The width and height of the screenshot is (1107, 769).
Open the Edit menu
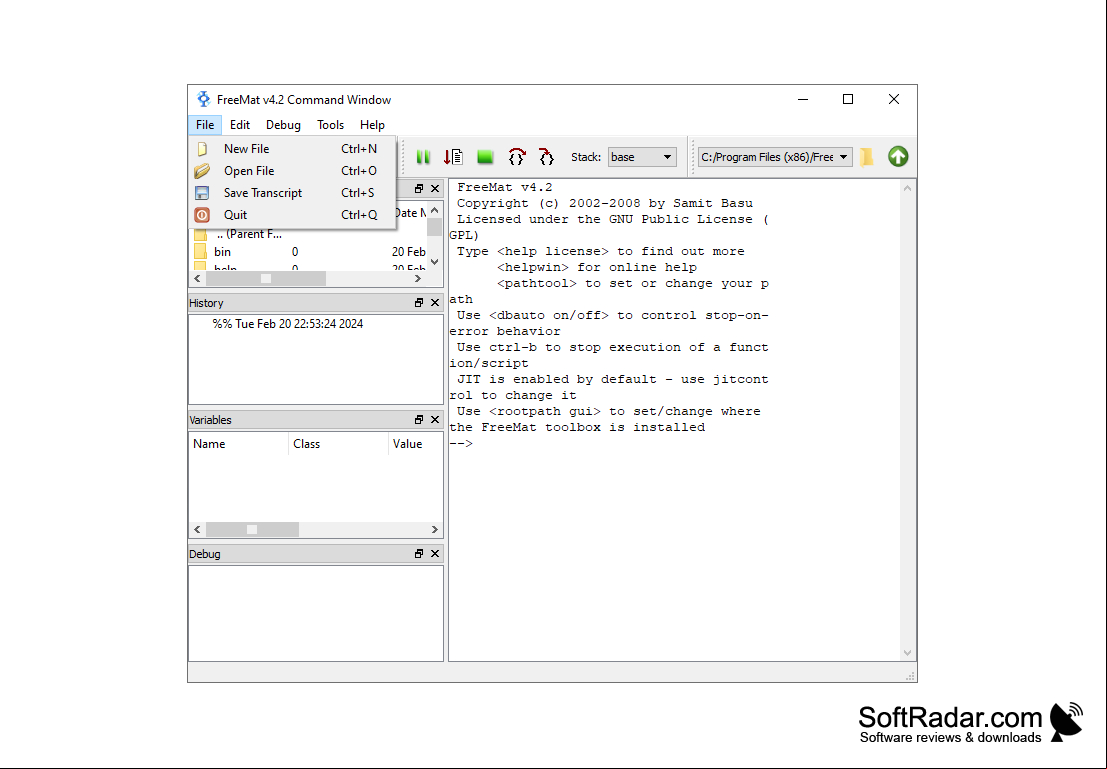pyautogui.click(x=239, y=125)
